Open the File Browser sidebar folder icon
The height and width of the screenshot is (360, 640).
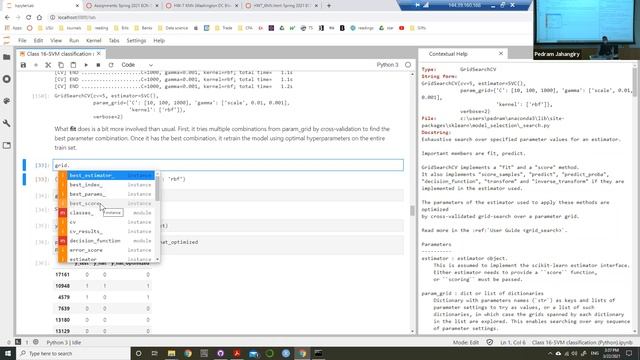click(7, 57)
